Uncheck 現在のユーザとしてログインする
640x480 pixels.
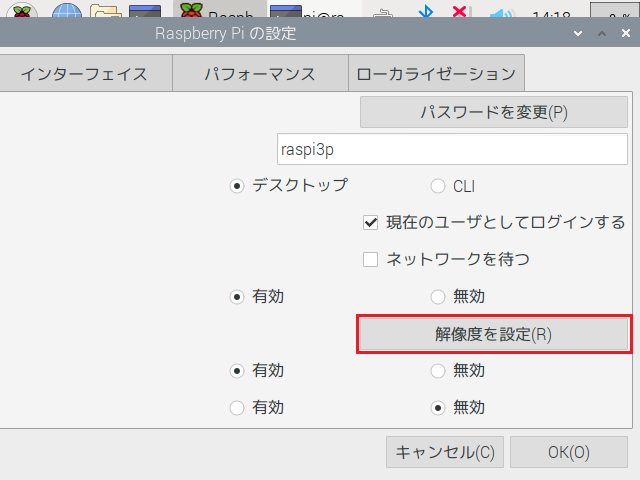click(370, 222)
